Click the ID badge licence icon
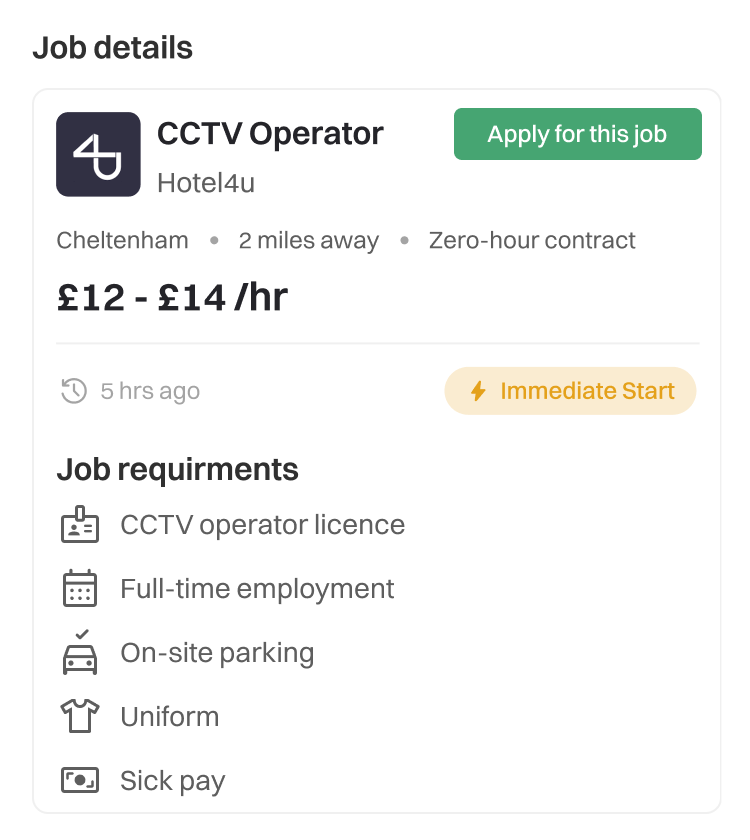The image size is (750, 840). pos(80,525)
